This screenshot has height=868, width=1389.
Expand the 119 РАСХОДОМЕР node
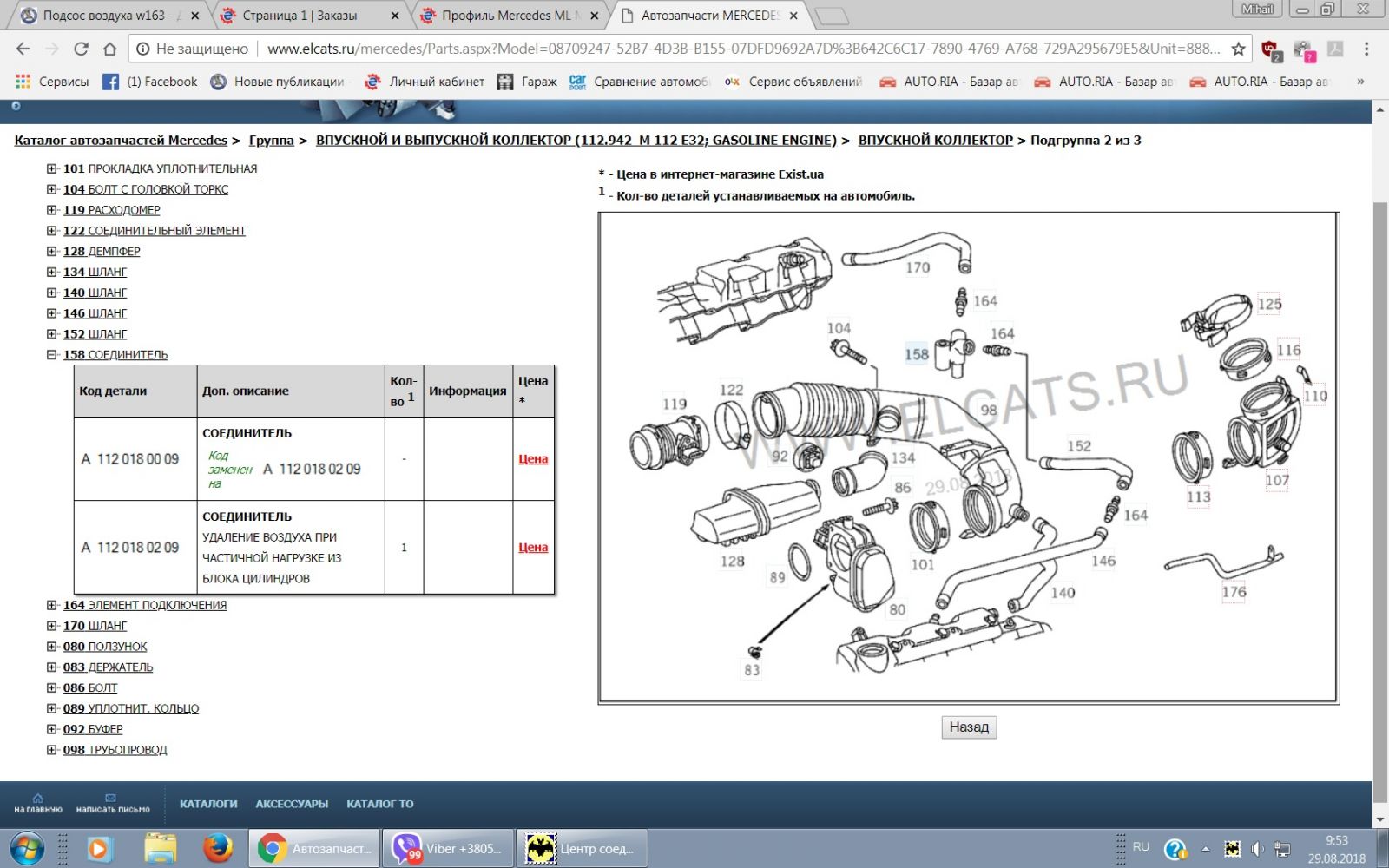coord(52,210)
